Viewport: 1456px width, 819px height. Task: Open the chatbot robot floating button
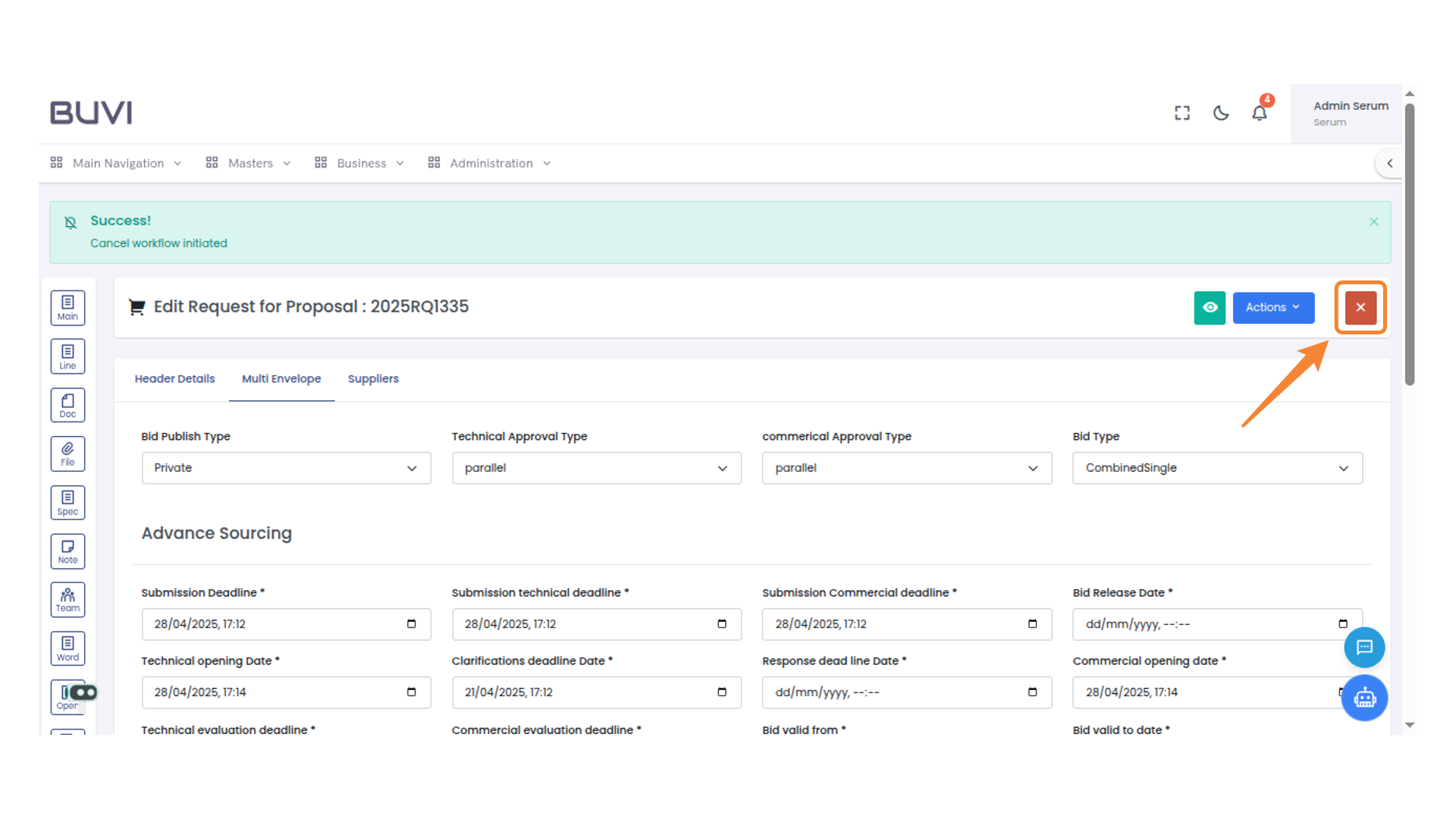[1364, 698]
